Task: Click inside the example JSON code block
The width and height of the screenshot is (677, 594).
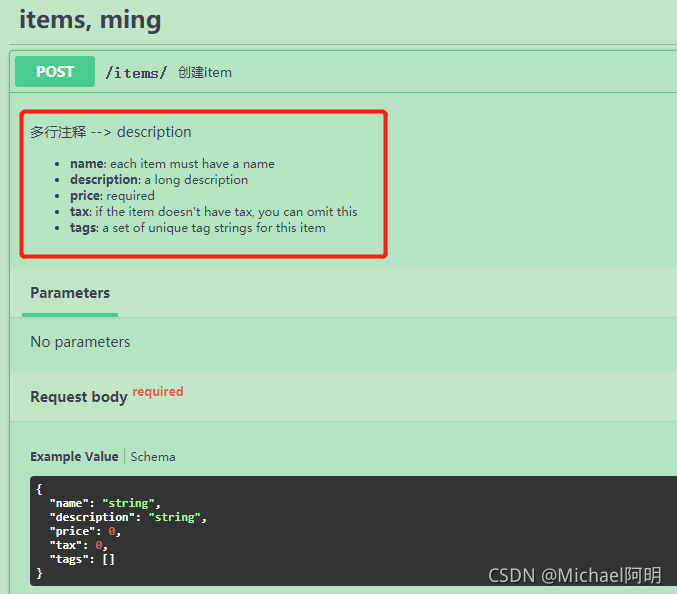Action: coord(353,531)
